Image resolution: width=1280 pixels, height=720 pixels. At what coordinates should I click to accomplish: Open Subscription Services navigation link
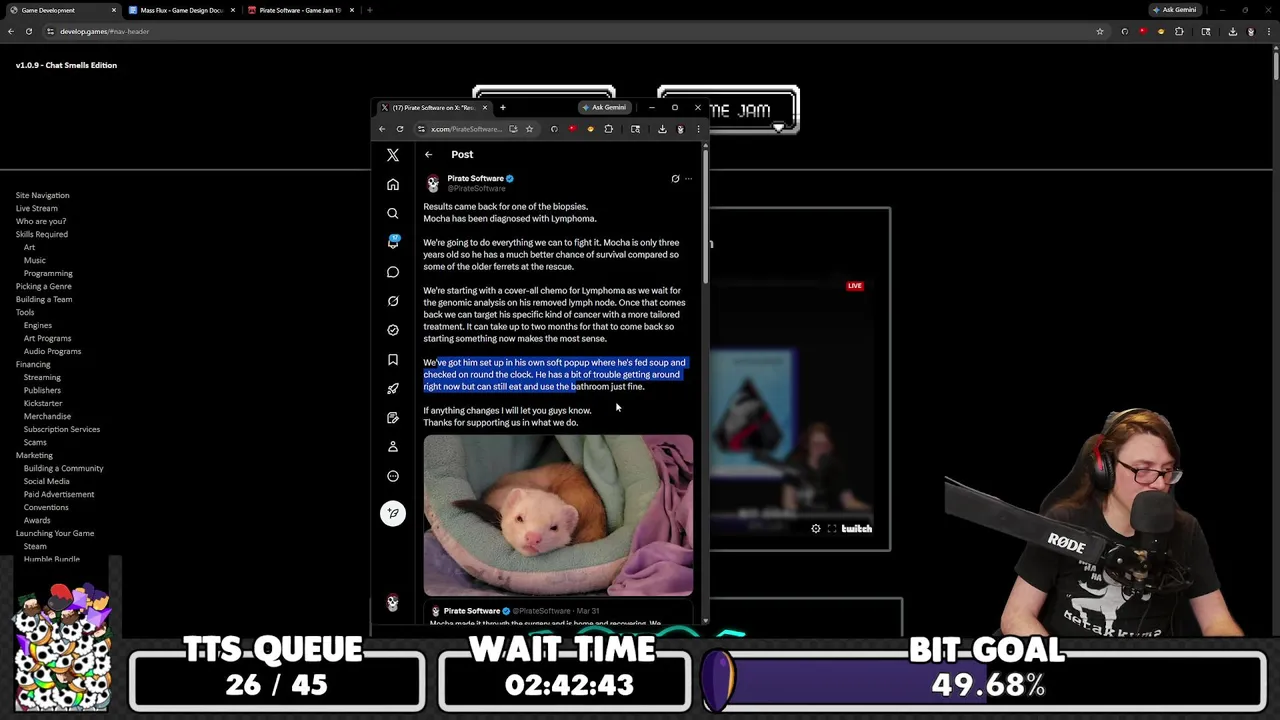(x=62, y=429)
